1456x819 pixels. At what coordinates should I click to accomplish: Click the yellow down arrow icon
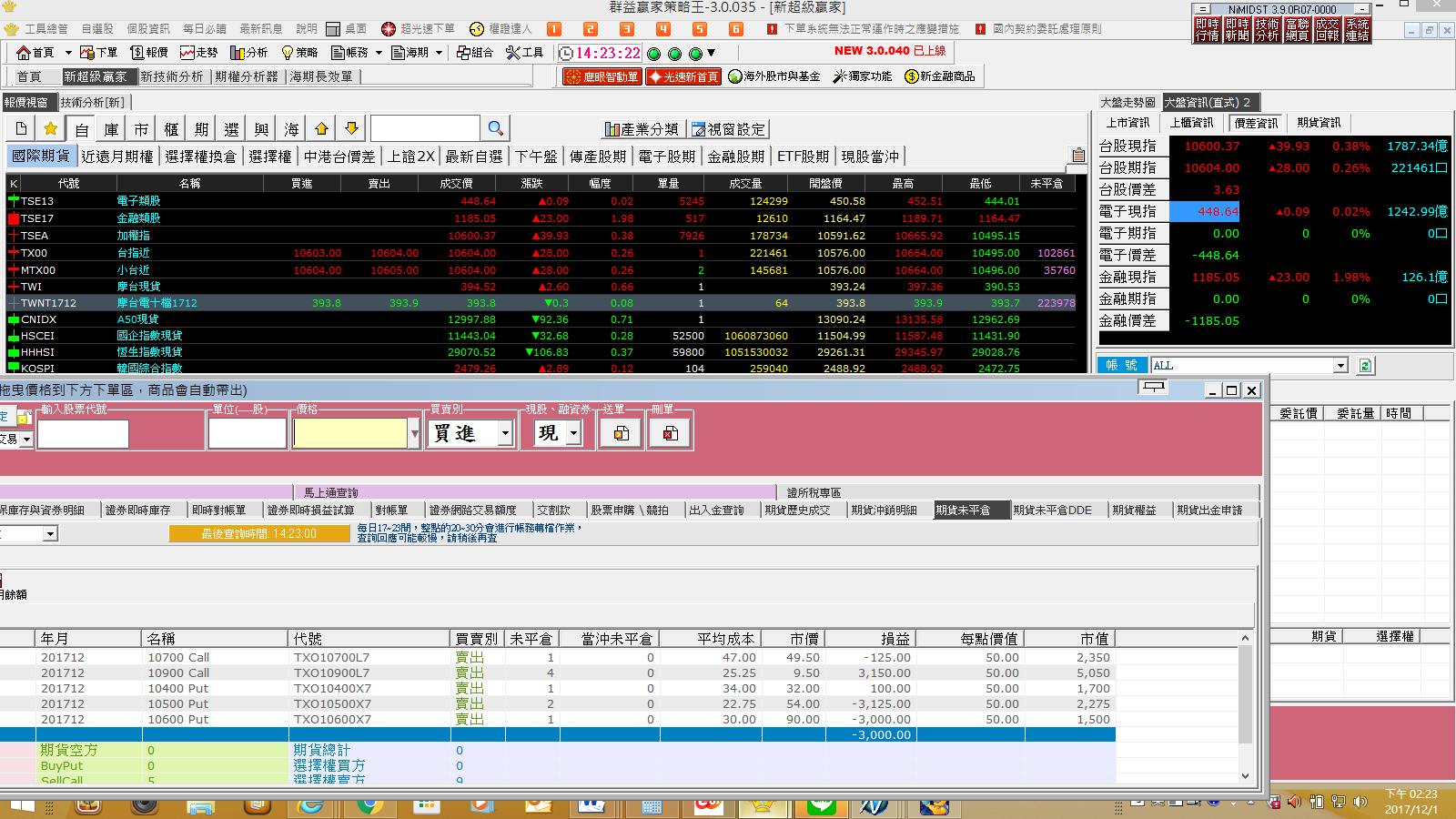click(x=351, y=128)
